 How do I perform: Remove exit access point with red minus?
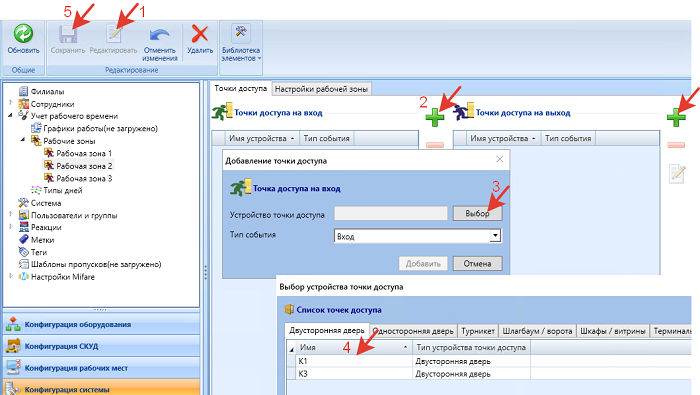(676, 145)
